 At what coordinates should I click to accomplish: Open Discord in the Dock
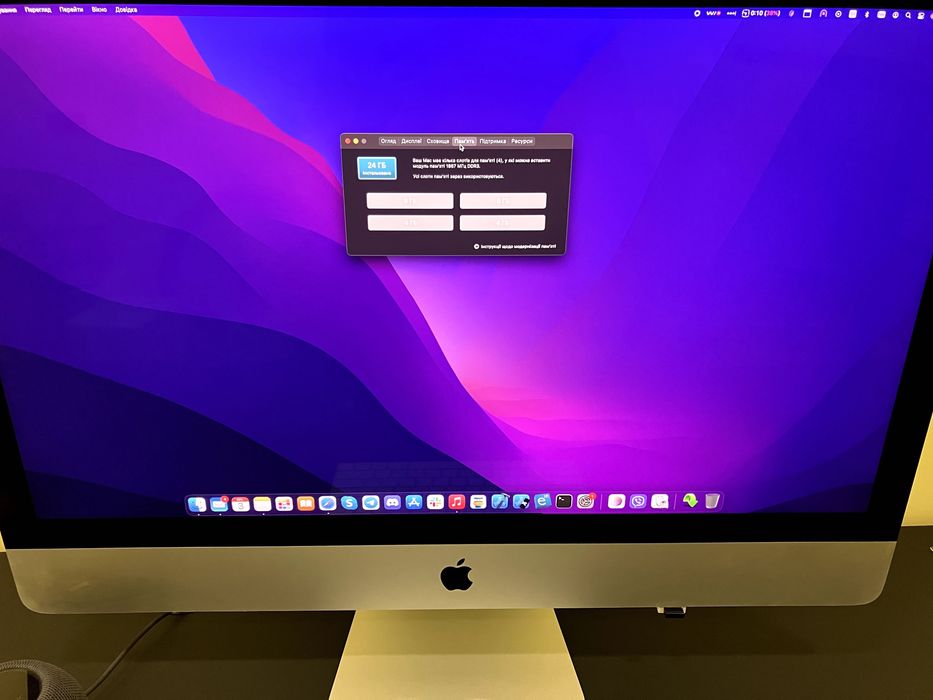[x=392, y=502]
